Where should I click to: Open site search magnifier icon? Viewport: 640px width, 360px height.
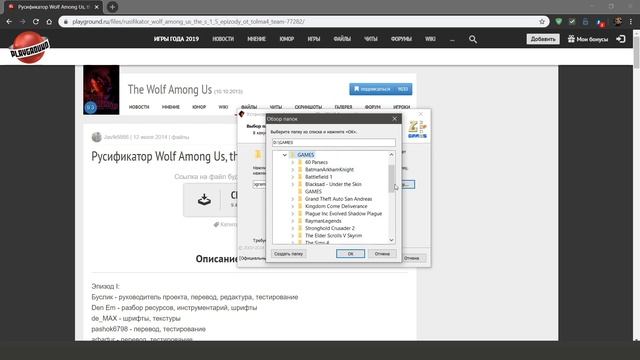click(x=473, y=39)
